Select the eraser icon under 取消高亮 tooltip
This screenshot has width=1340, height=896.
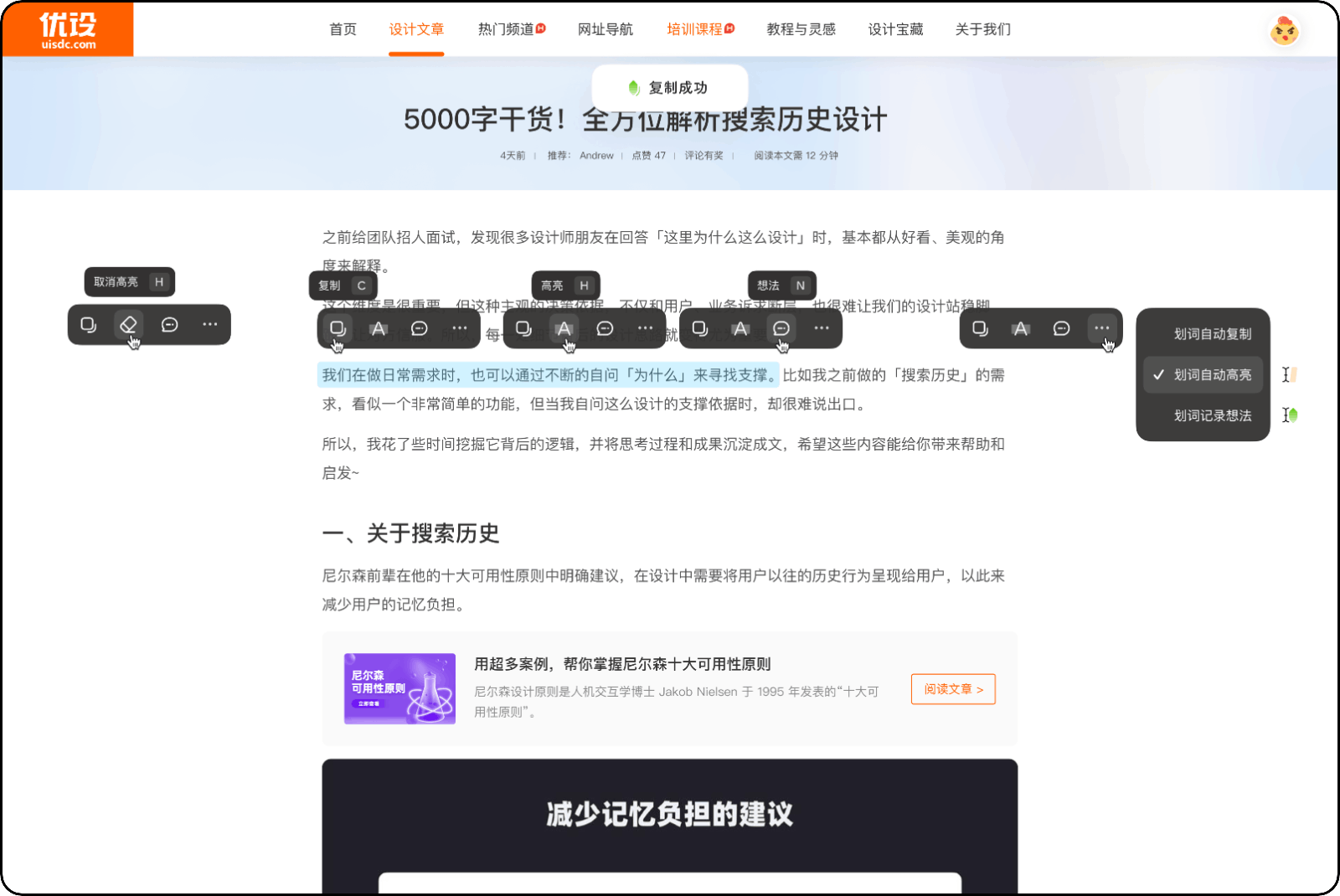point(129,325)
